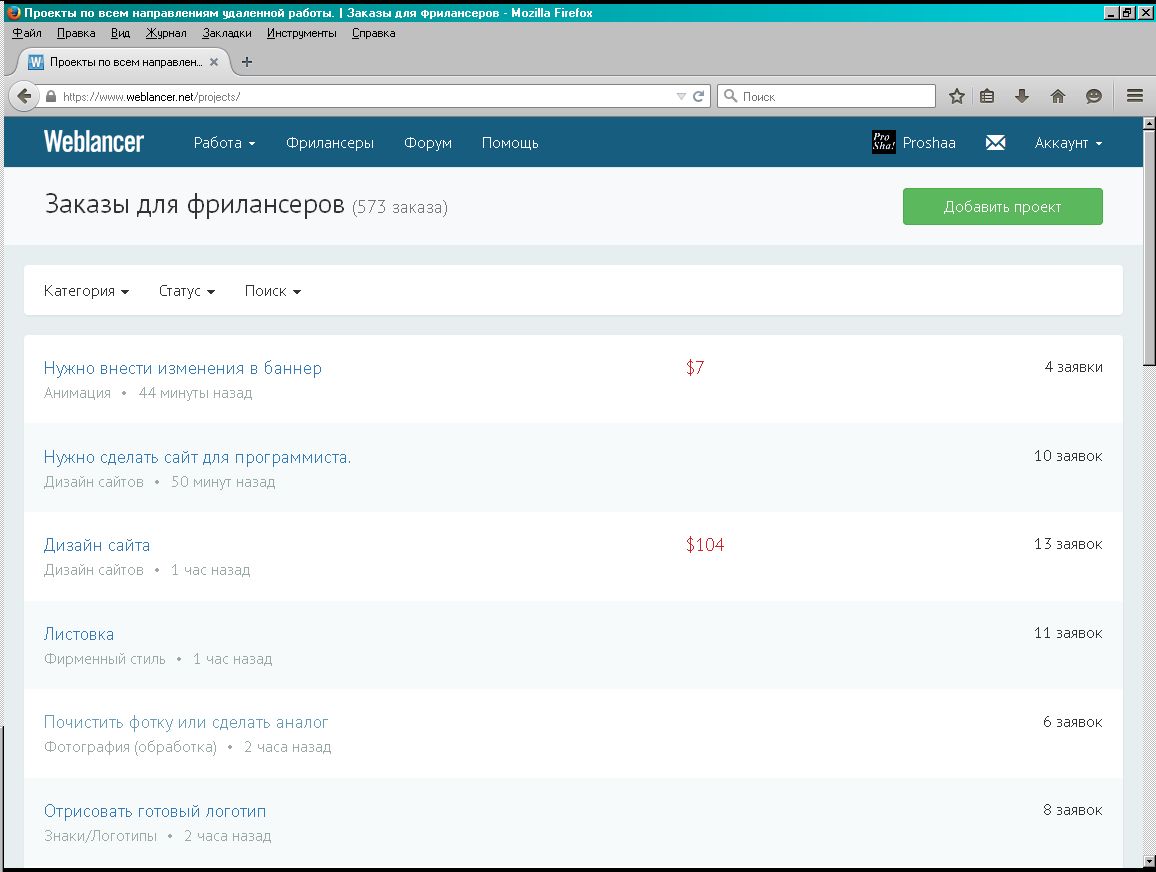Open the Правка menu
The width and height of the screenshot is (1156, 872).
pyautogui.click(x=76, y=33)
